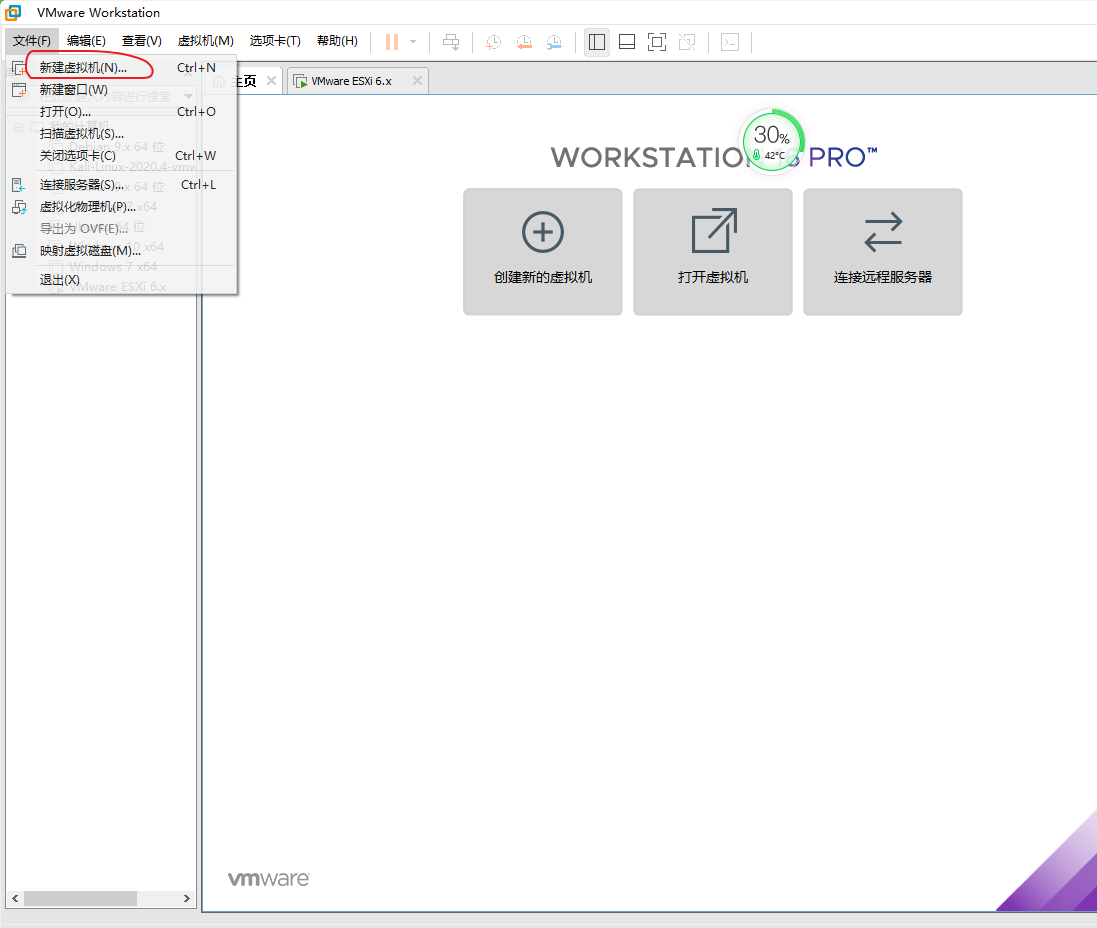
Task: Open the Help (帮助) menu
Action: [x=337, y=41]
